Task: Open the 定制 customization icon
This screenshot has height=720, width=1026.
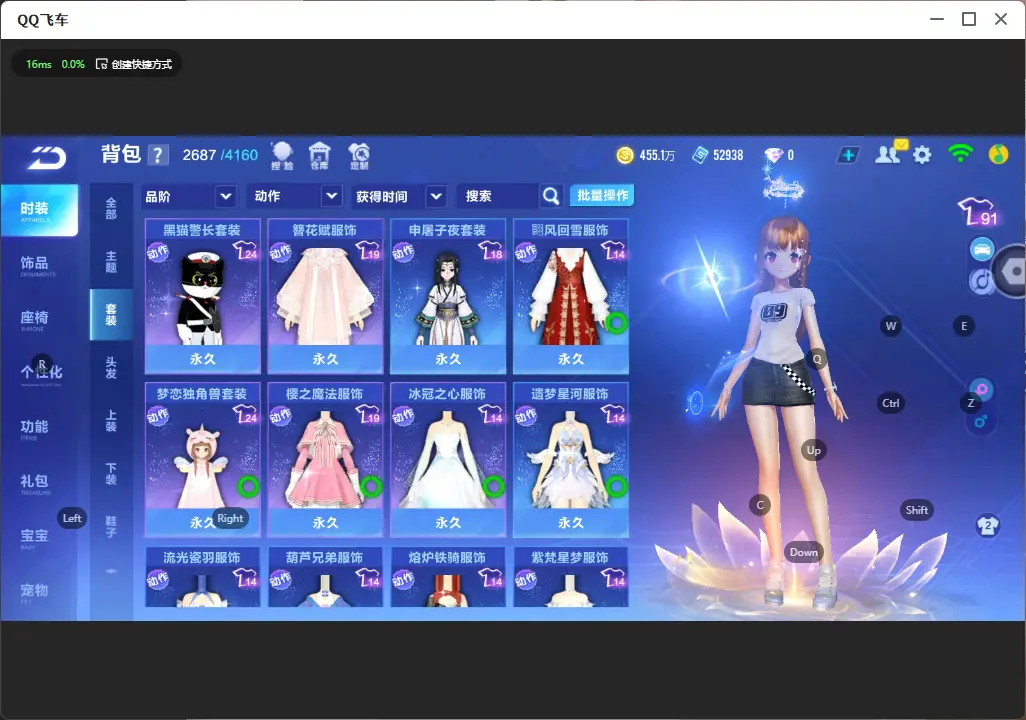Action: 359,156
